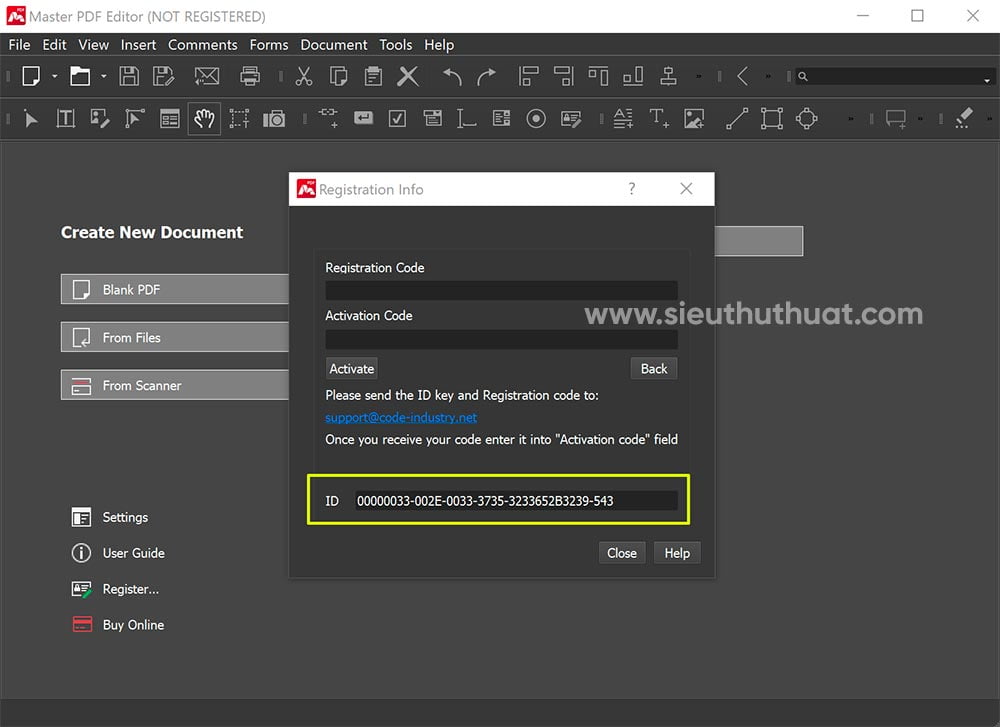The width and height of the screenshot is (1000, 727).
Task: Select the arrow pointer Select tool
Action: point(31,119)
